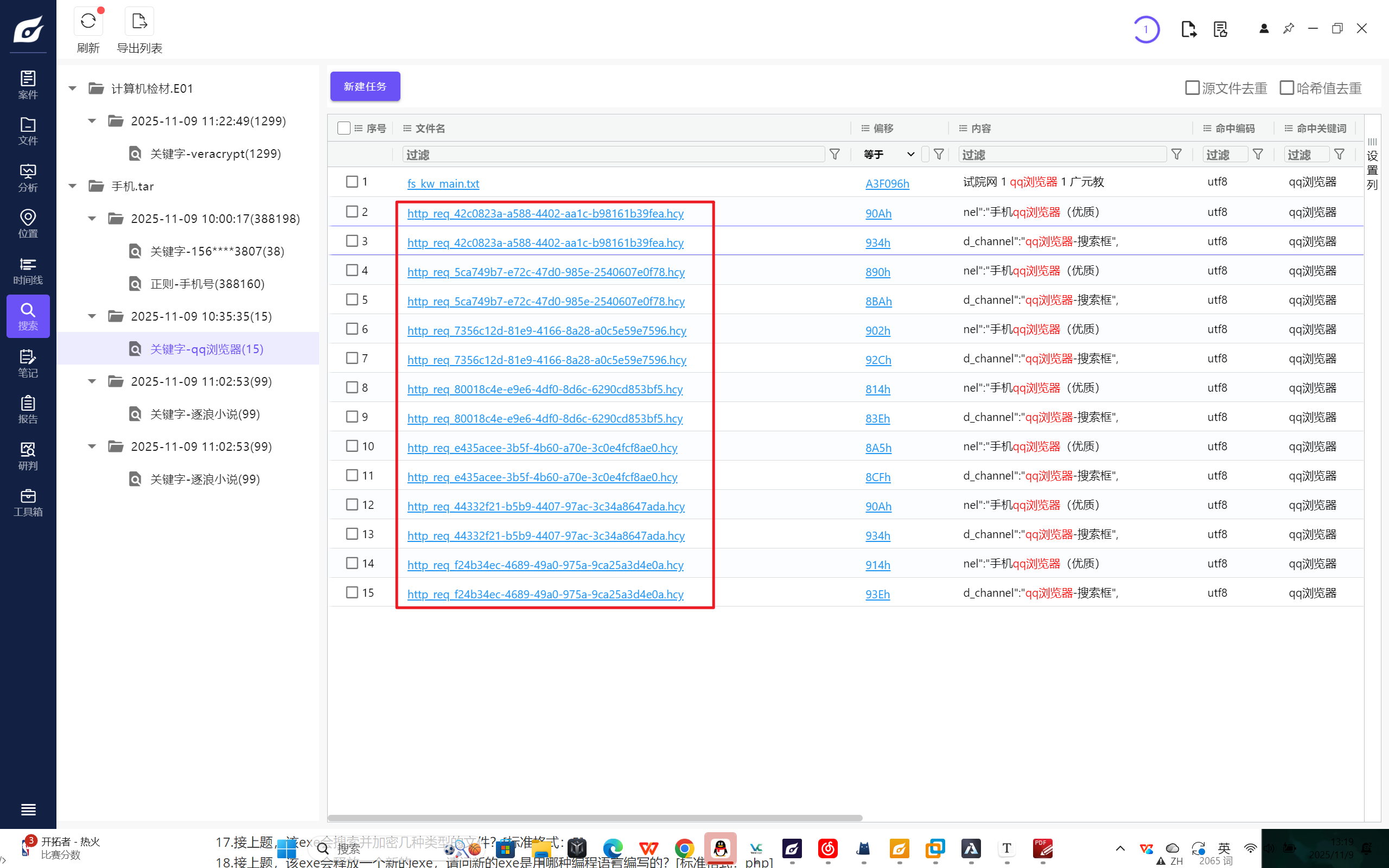Check the row 1 checkbox for fs_kw_main.txt
This screenshot has width=1389, height=868.
pos(352,182)
